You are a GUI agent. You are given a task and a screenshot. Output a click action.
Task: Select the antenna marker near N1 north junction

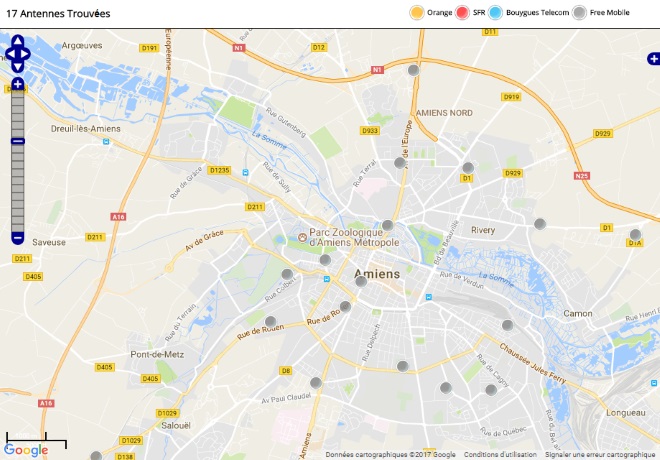414,70
